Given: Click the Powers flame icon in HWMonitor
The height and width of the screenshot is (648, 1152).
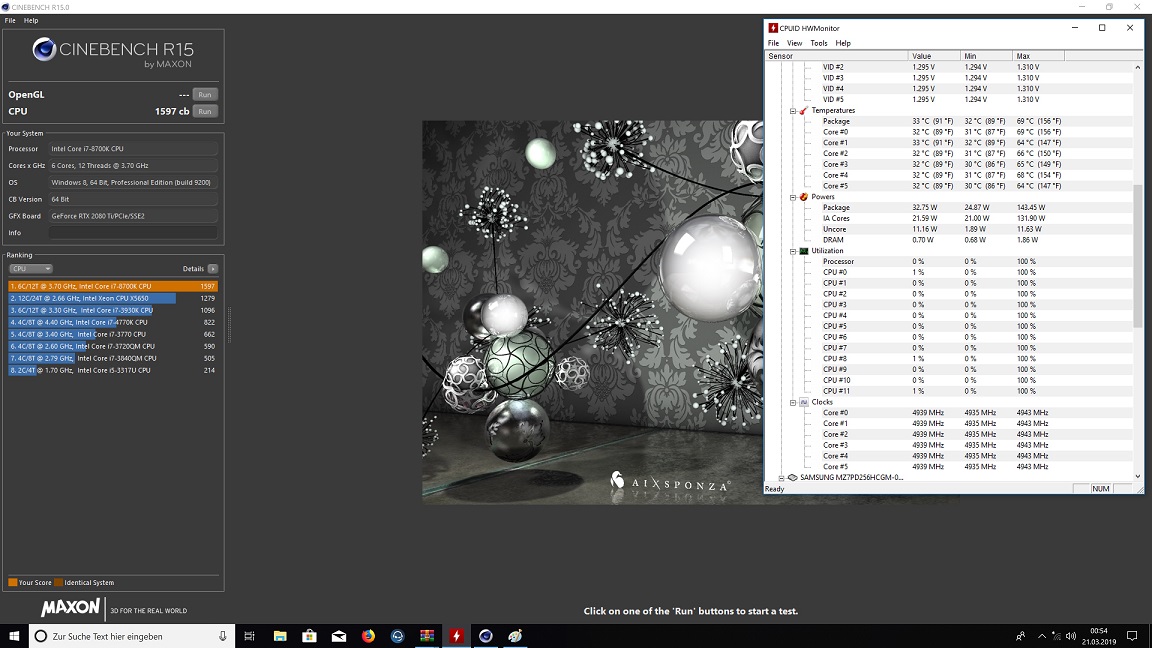Looking at the screenshot, I should pyautogui.click(x=804, y=197).
